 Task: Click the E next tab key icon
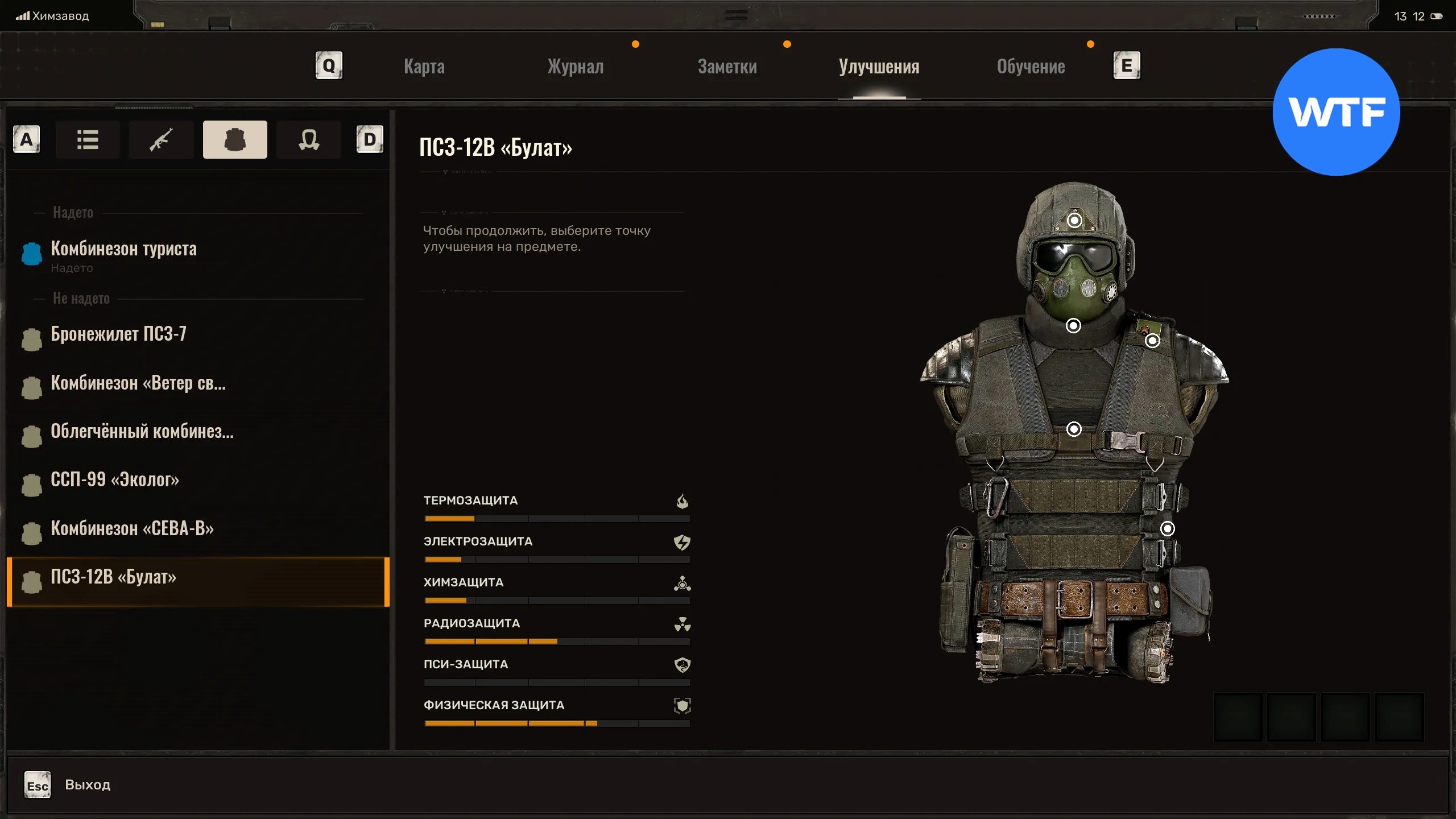(1126, 66)
